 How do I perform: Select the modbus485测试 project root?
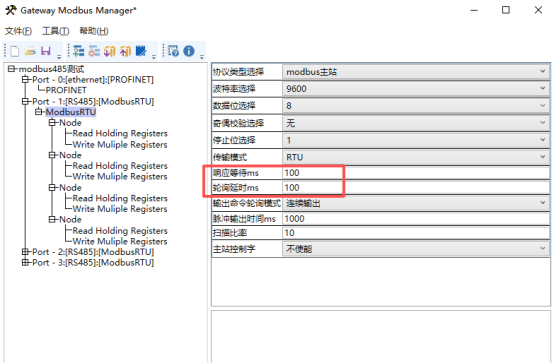coord(52,69)
